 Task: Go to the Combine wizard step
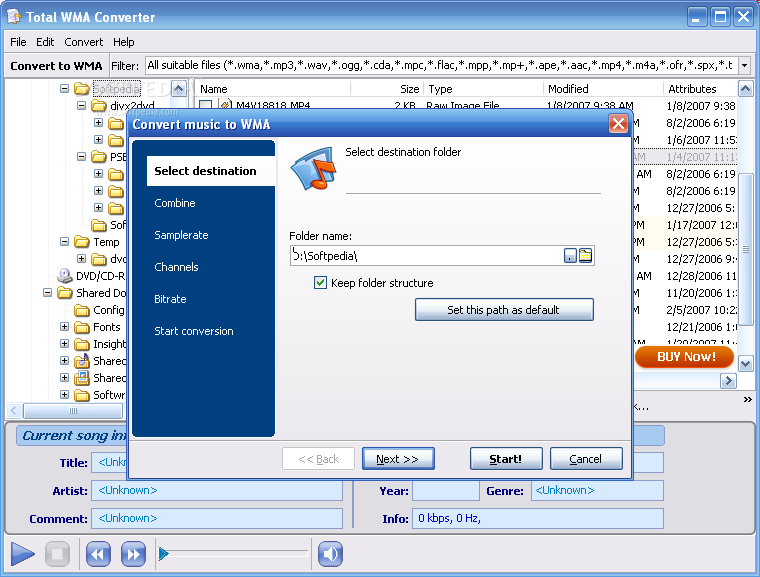point(174,203)
